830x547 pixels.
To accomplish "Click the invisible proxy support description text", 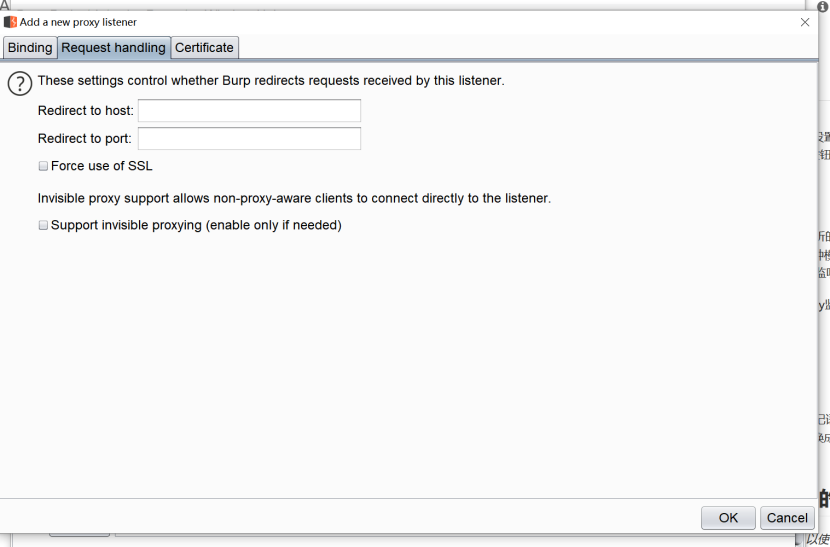I will pyautogui.click(x=294, y=199).
